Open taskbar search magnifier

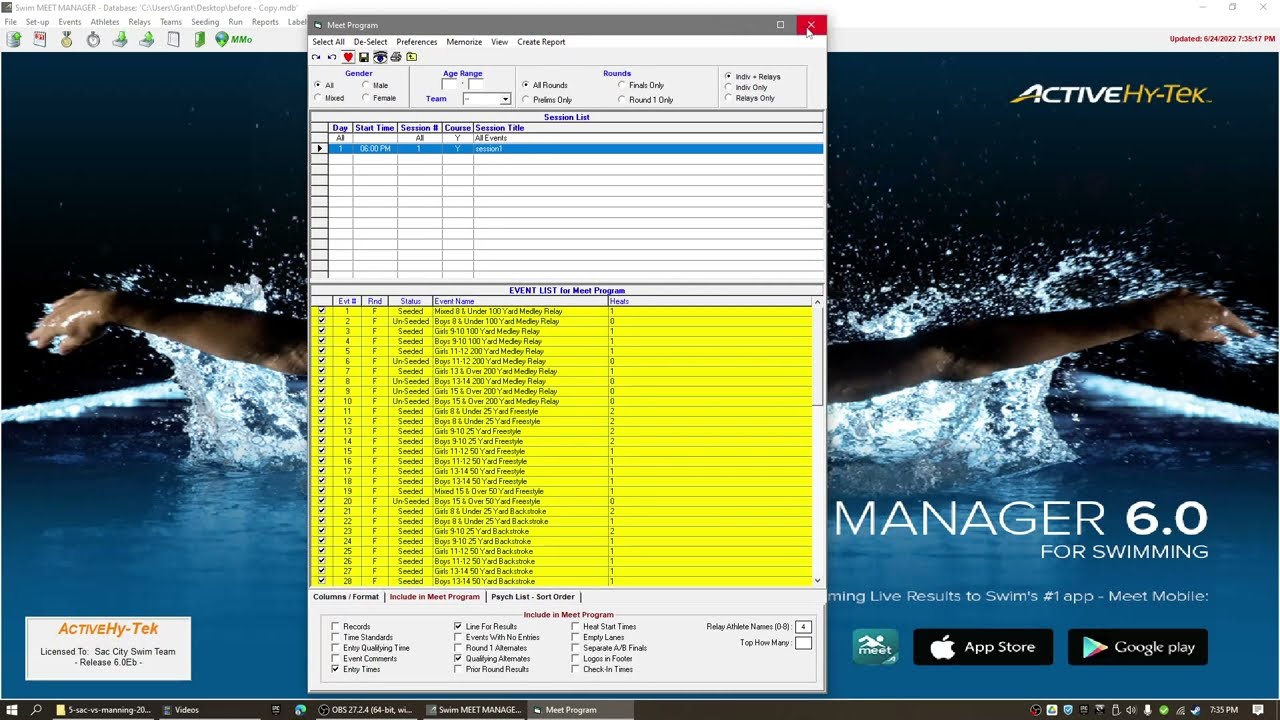(37, 710)
